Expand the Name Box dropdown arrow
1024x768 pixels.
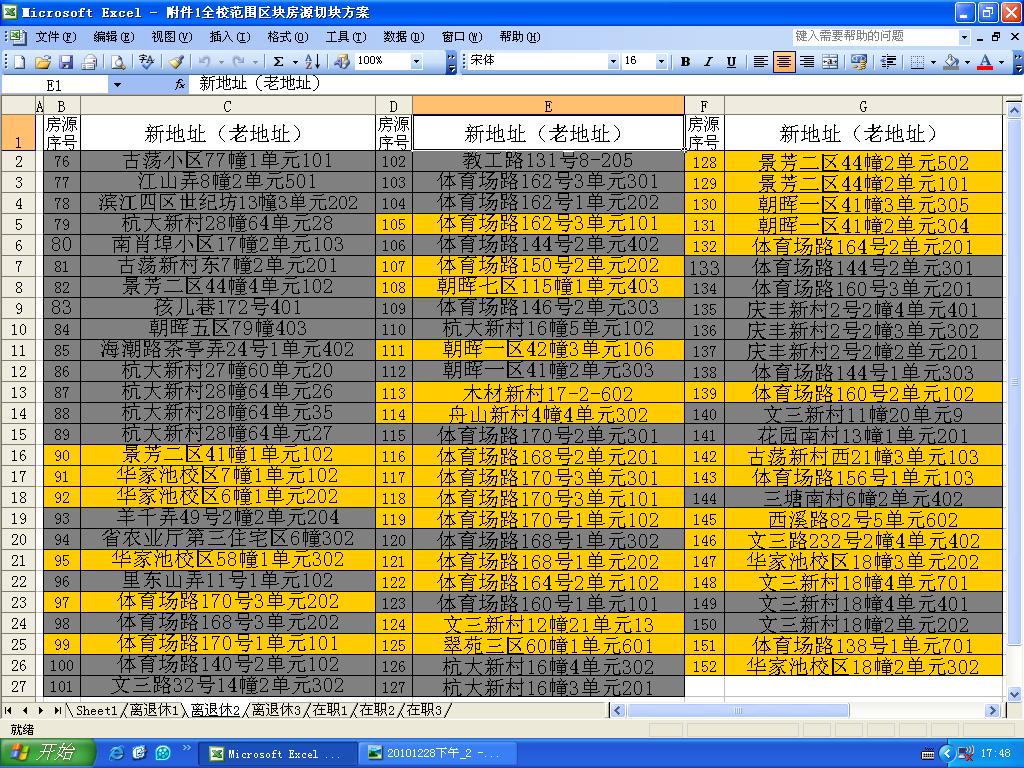[x=117, y=85]
